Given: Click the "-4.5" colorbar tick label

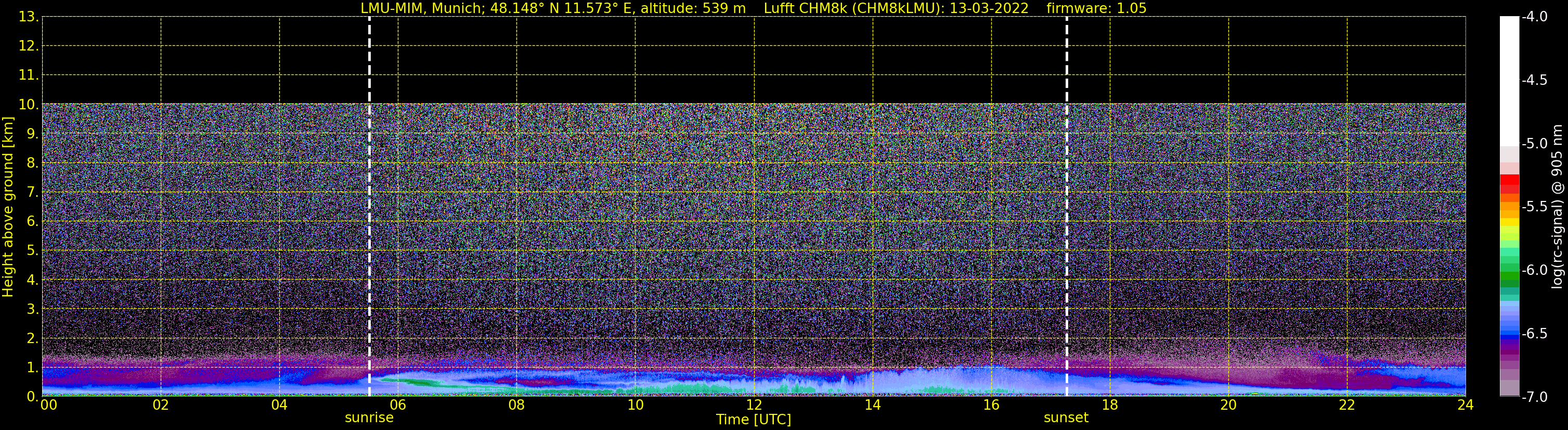Looking at the screenshot, I should pyautogui.click(x=1534, y=80).
